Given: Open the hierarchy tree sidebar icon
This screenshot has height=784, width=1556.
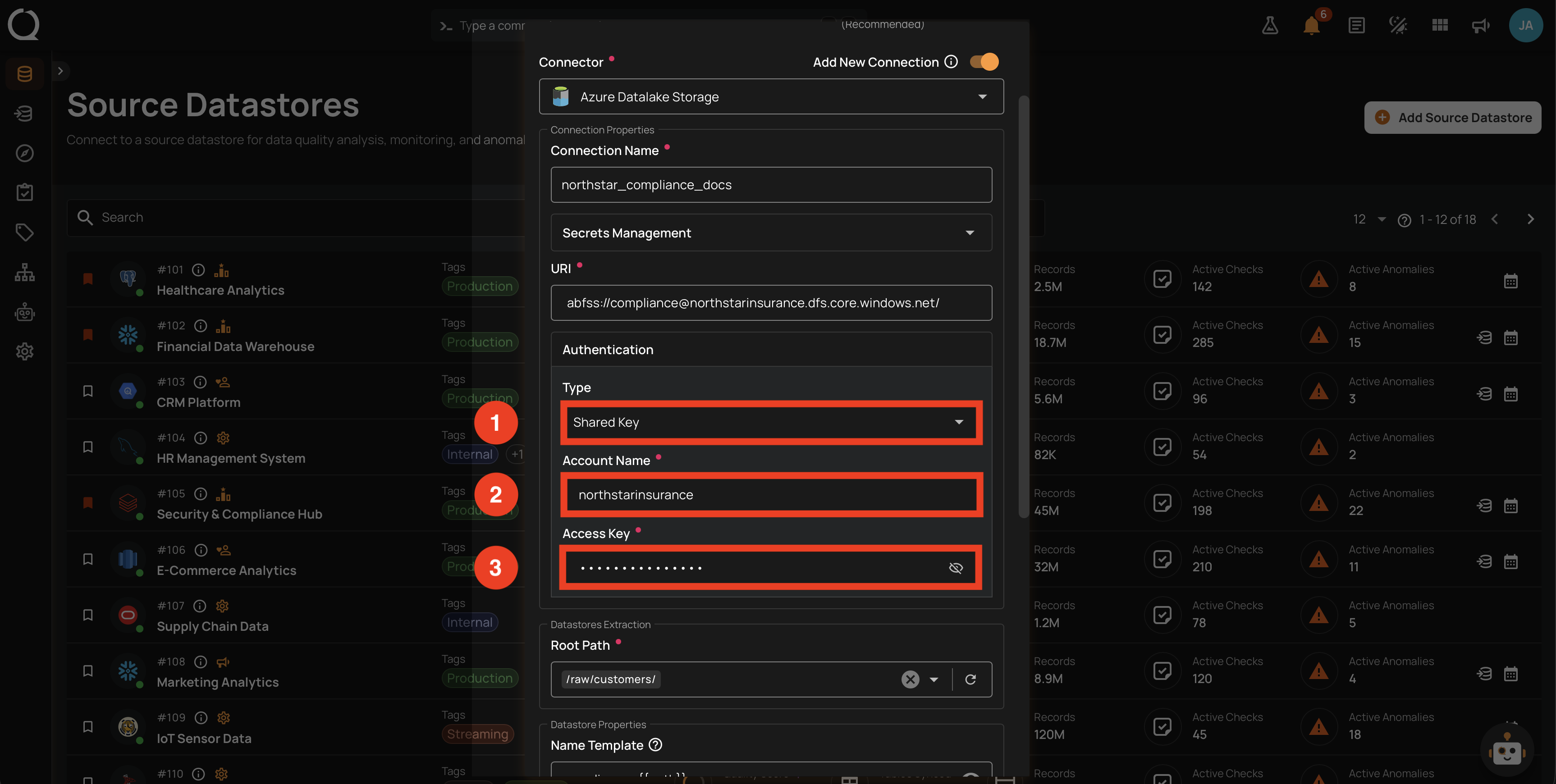Looking at the screenshot, I should click(x=25, y=273).
